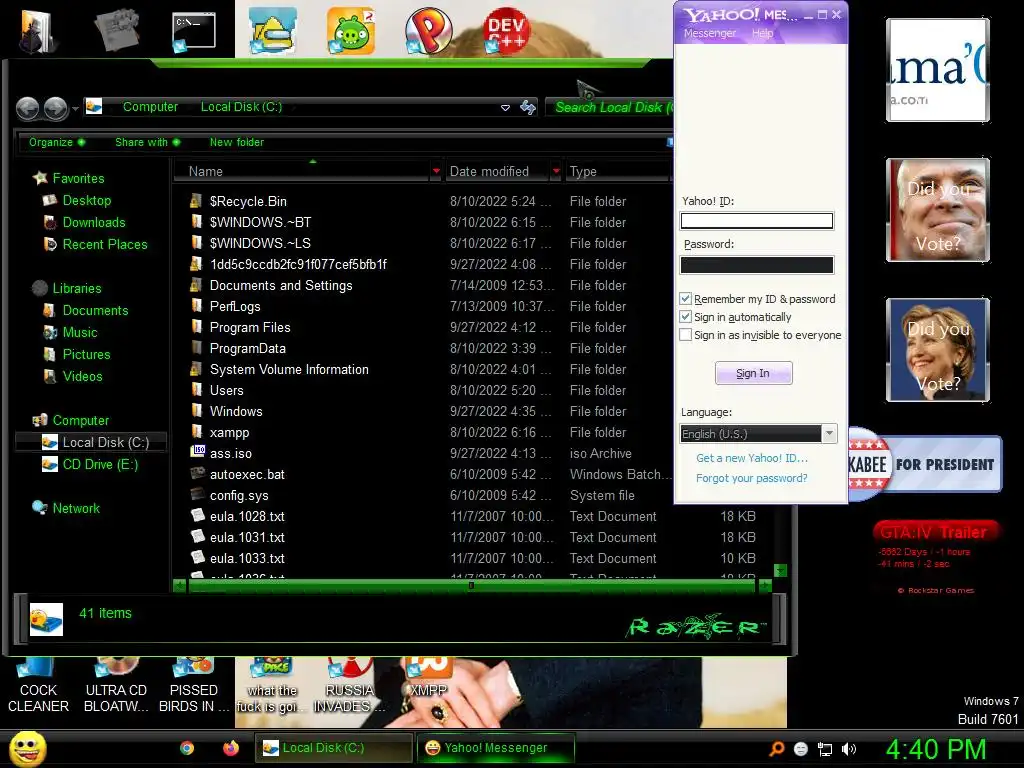
Task: Launch Chrome from the taskbar
Action: (187, 748)
